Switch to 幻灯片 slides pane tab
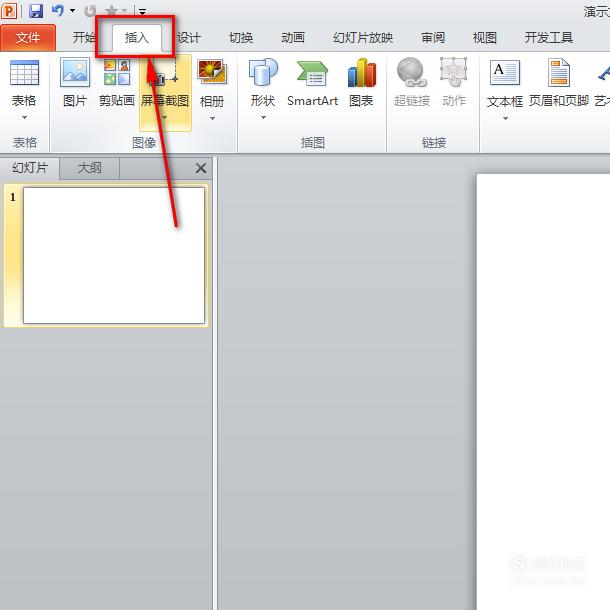This screenshot has width=610, height=610. [30, 168]
